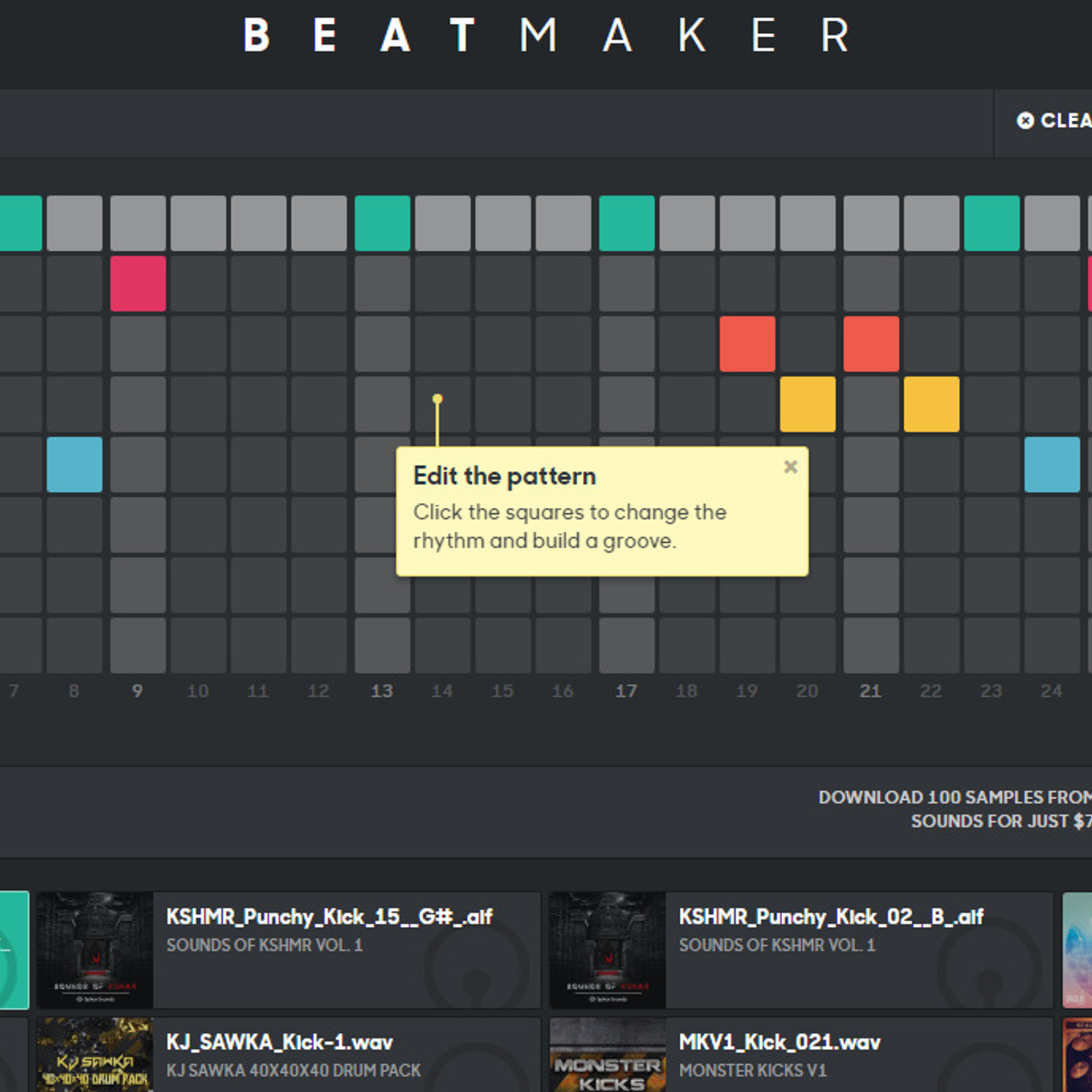Viewport: 1092px width, 1092px height.
Task: Activate the top-row gray square at step 21
Action: [x=871, y=223]
